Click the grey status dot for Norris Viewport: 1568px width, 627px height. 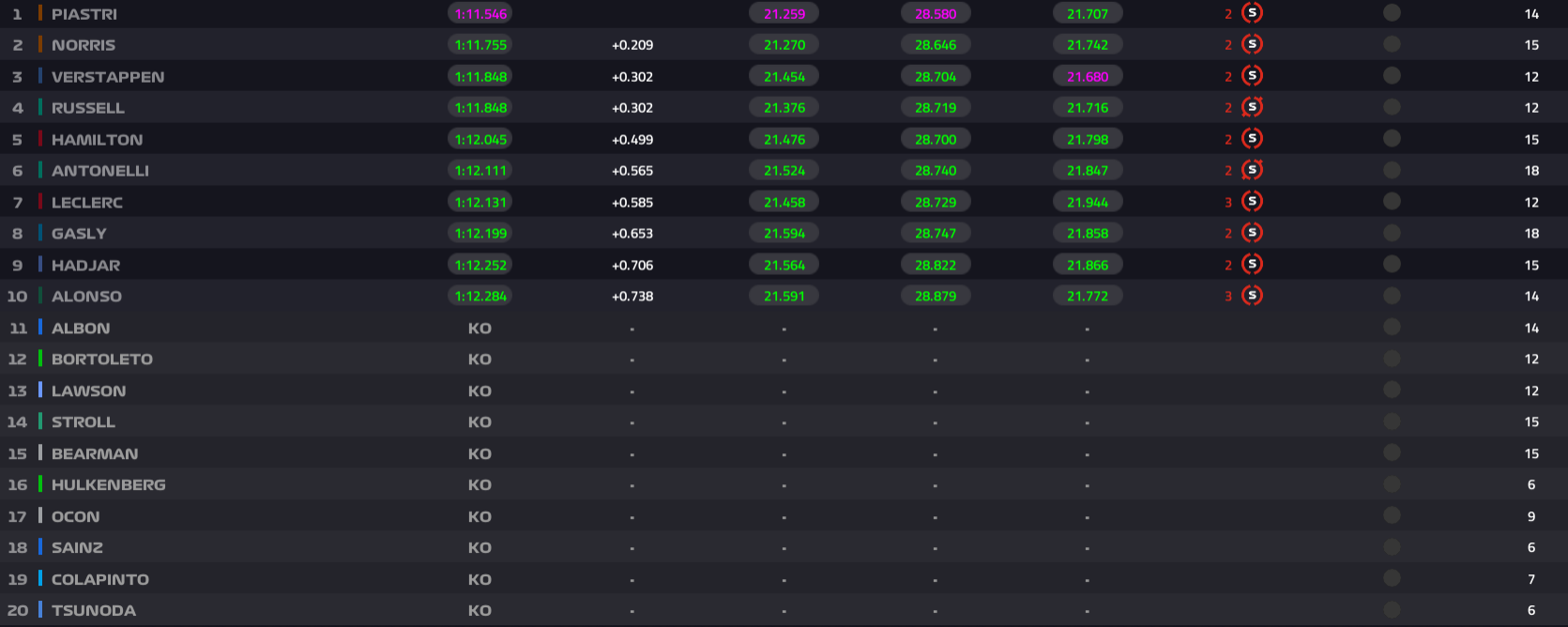pyautogui.click(x=1392, y=44)
